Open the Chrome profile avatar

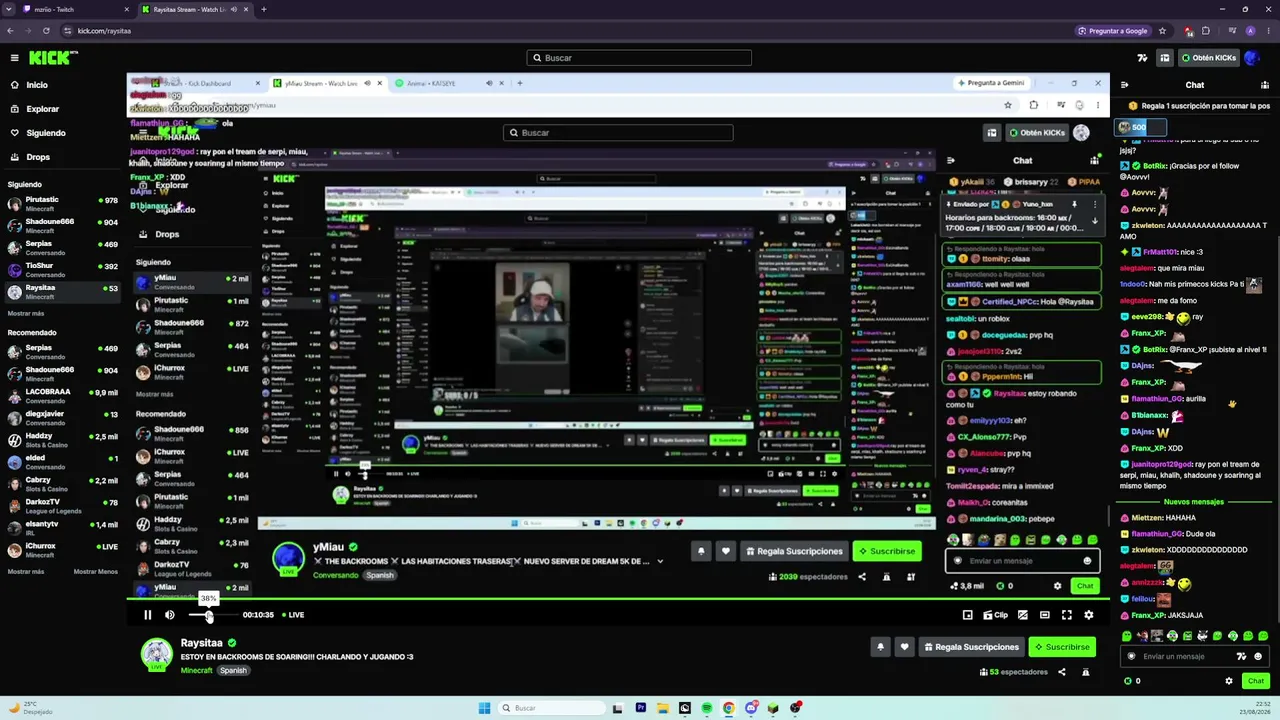pos(1250,31)
